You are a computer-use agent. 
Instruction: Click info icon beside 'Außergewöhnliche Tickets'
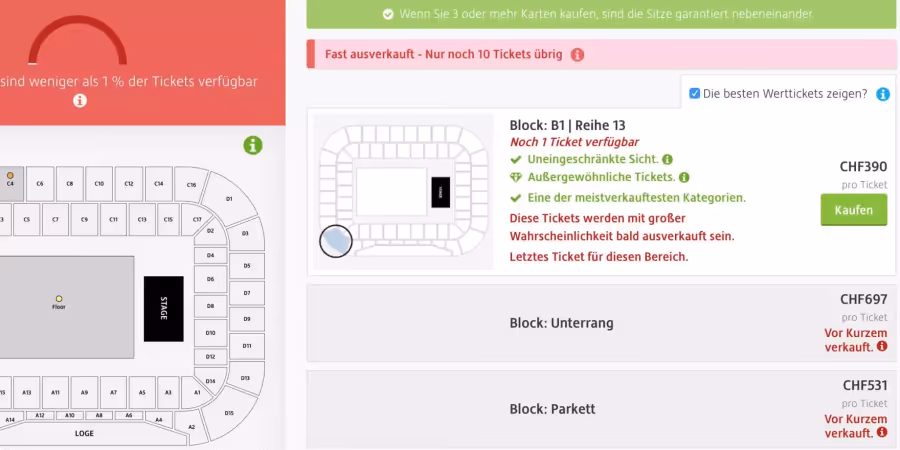(x=684, y=177)
